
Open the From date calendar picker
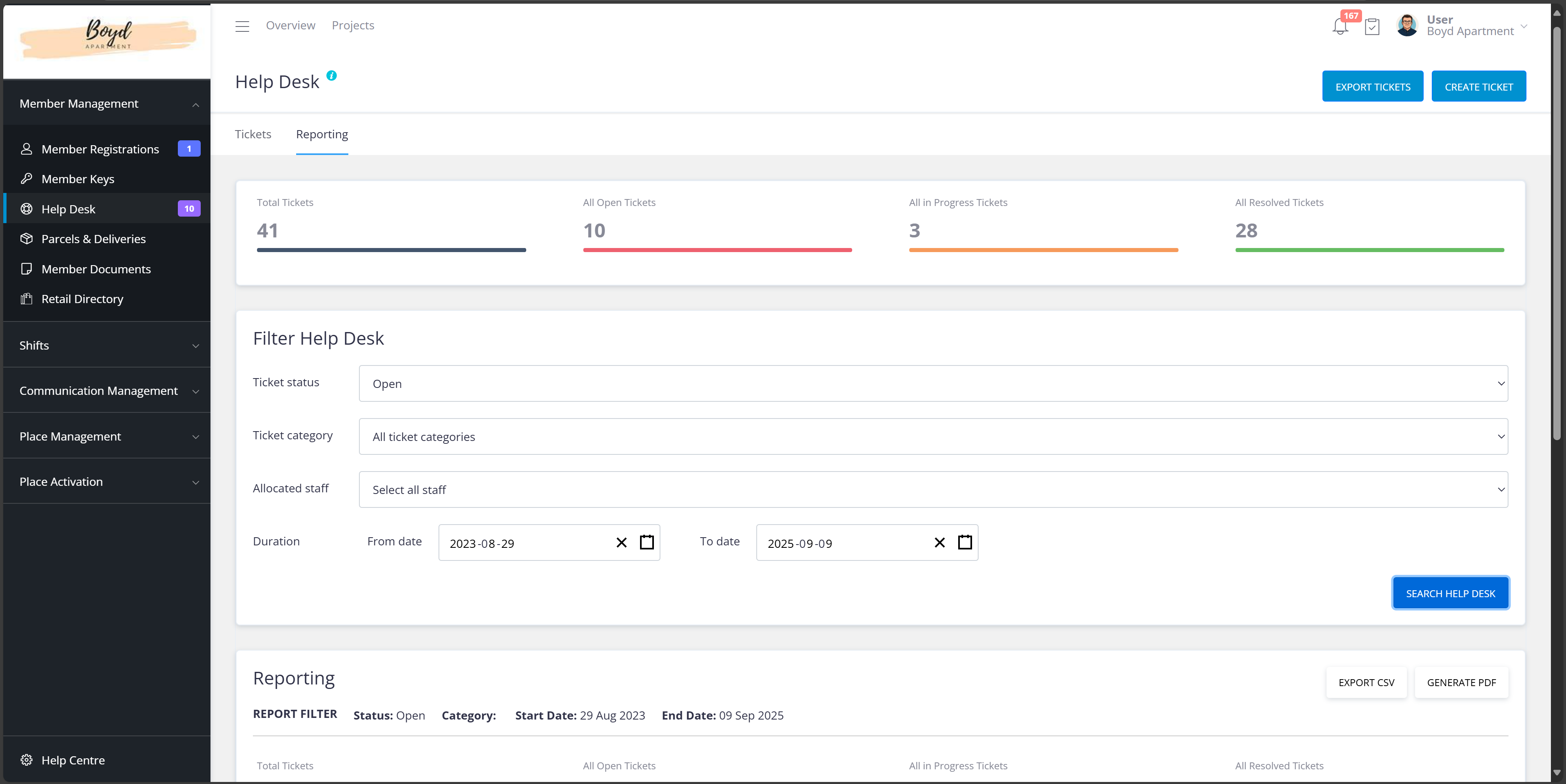point(647,542)
